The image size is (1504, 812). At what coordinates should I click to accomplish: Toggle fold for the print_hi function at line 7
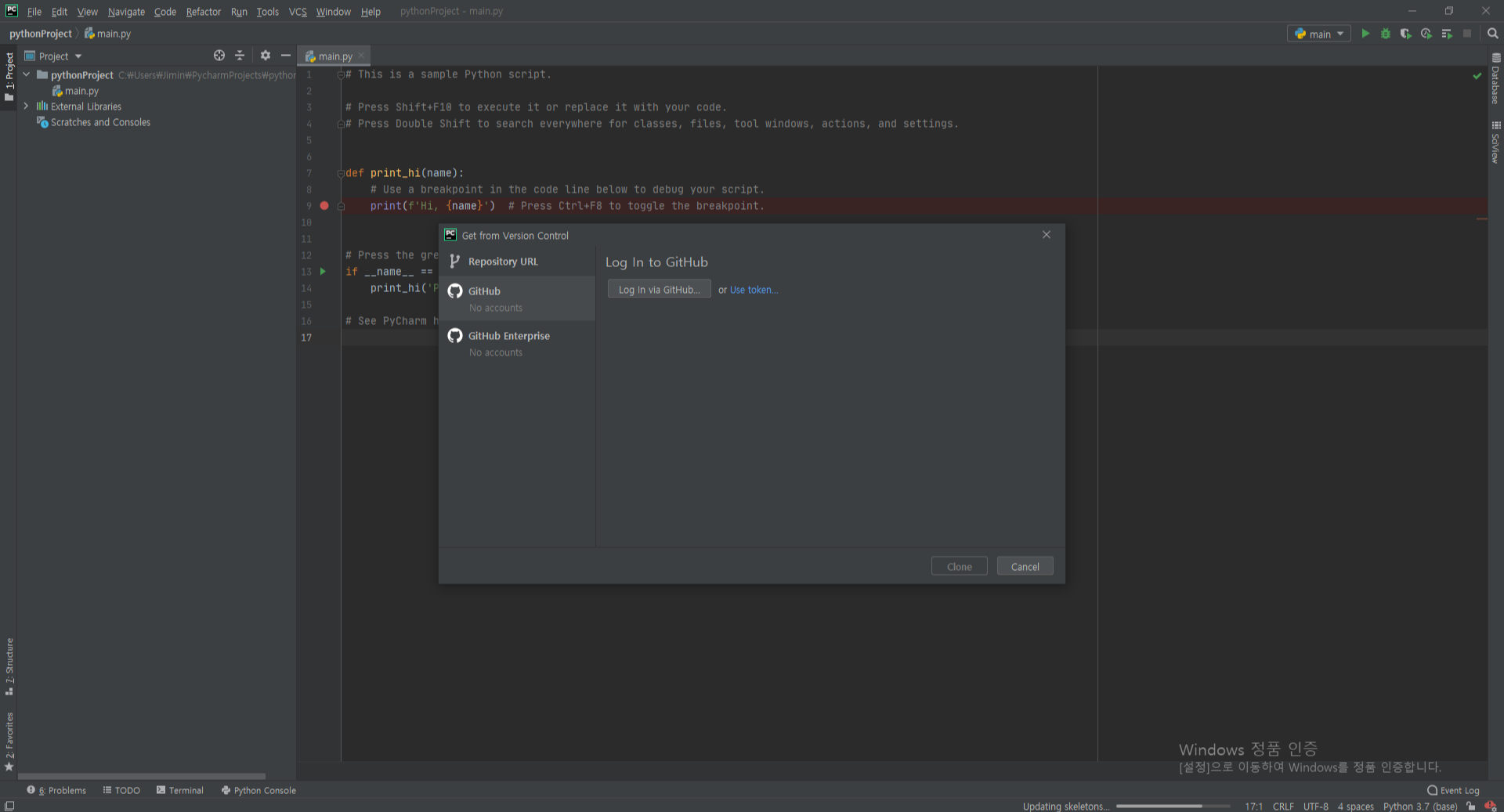tap(341, 173)
